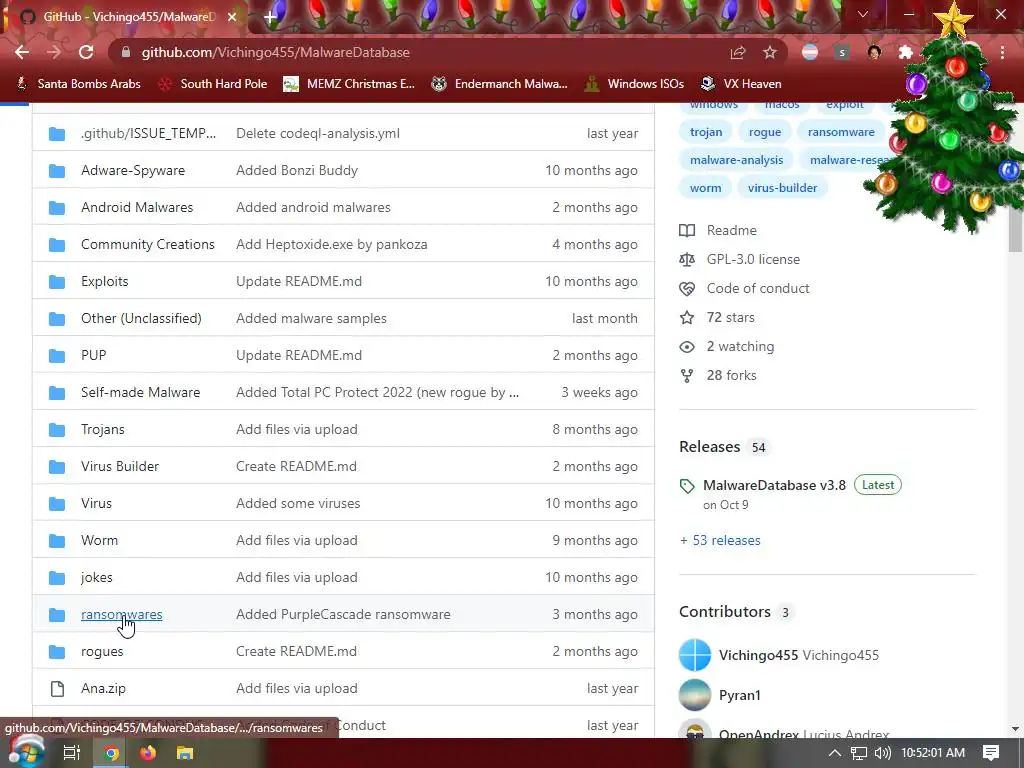Show the + 53 releases link

coord(720,541)
